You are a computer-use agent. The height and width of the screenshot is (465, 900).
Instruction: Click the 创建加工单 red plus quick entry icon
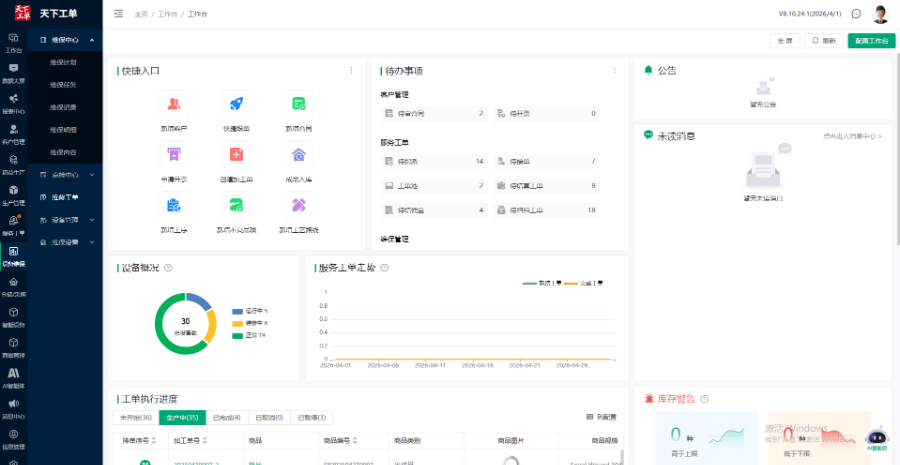(236, 154)
